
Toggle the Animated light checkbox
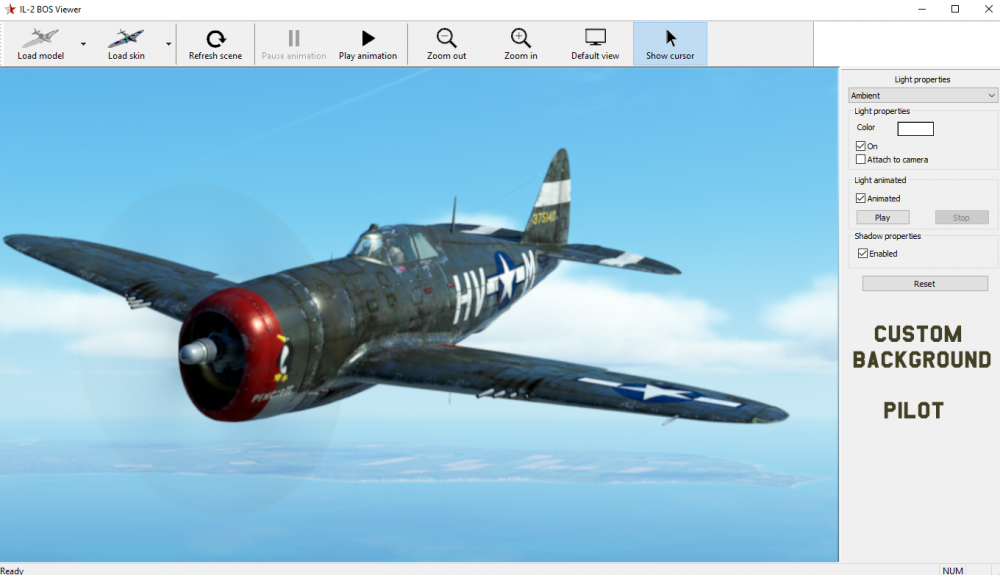(861, 198)
